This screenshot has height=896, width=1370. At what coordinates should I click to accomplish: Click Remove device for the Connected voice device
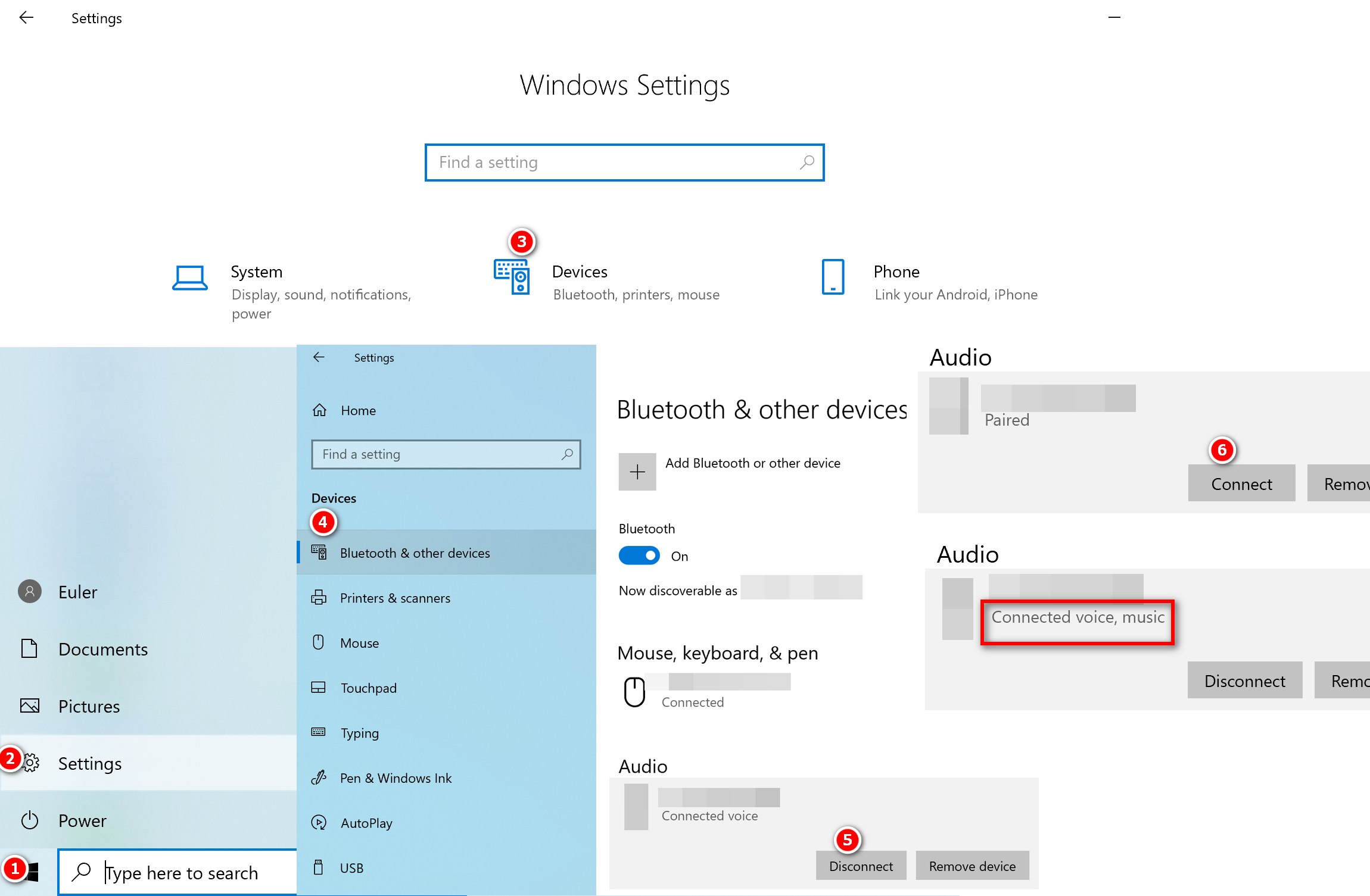[972, 866]
